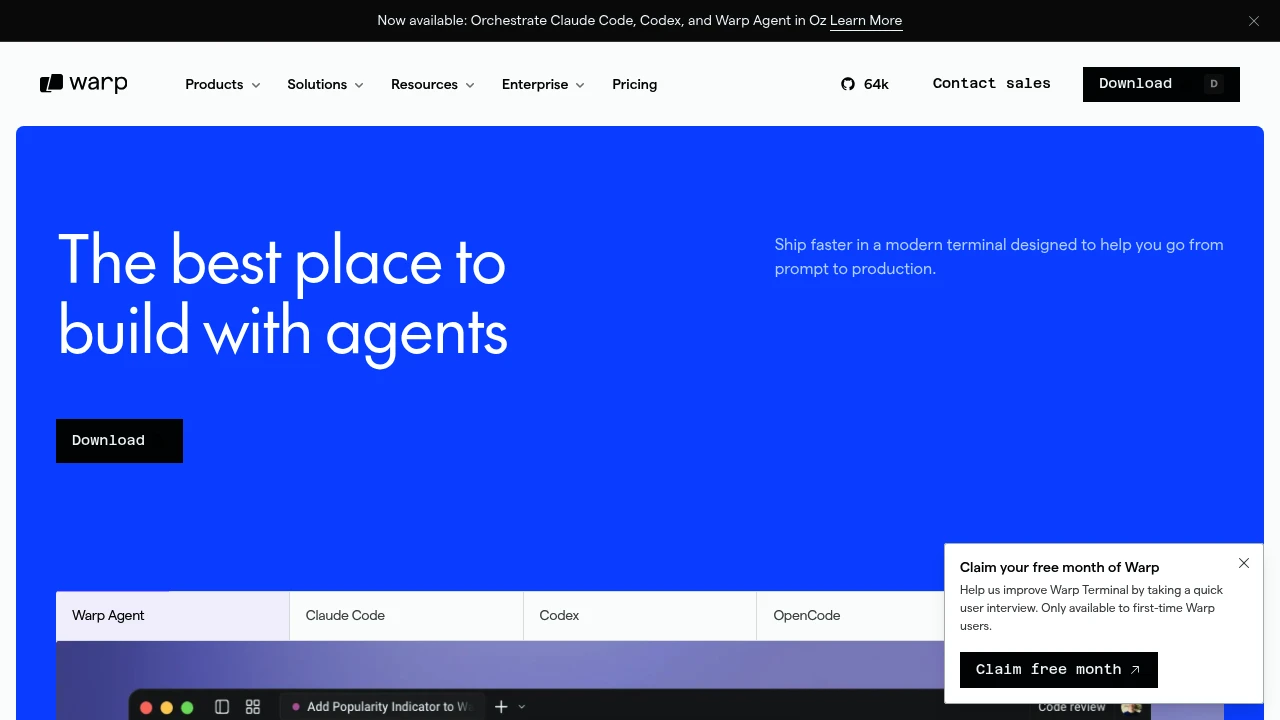Click the grid view icon in terminal preview
Image resolution: width=1280 pixels, height=720 pixels.
[x=253, y=707]
